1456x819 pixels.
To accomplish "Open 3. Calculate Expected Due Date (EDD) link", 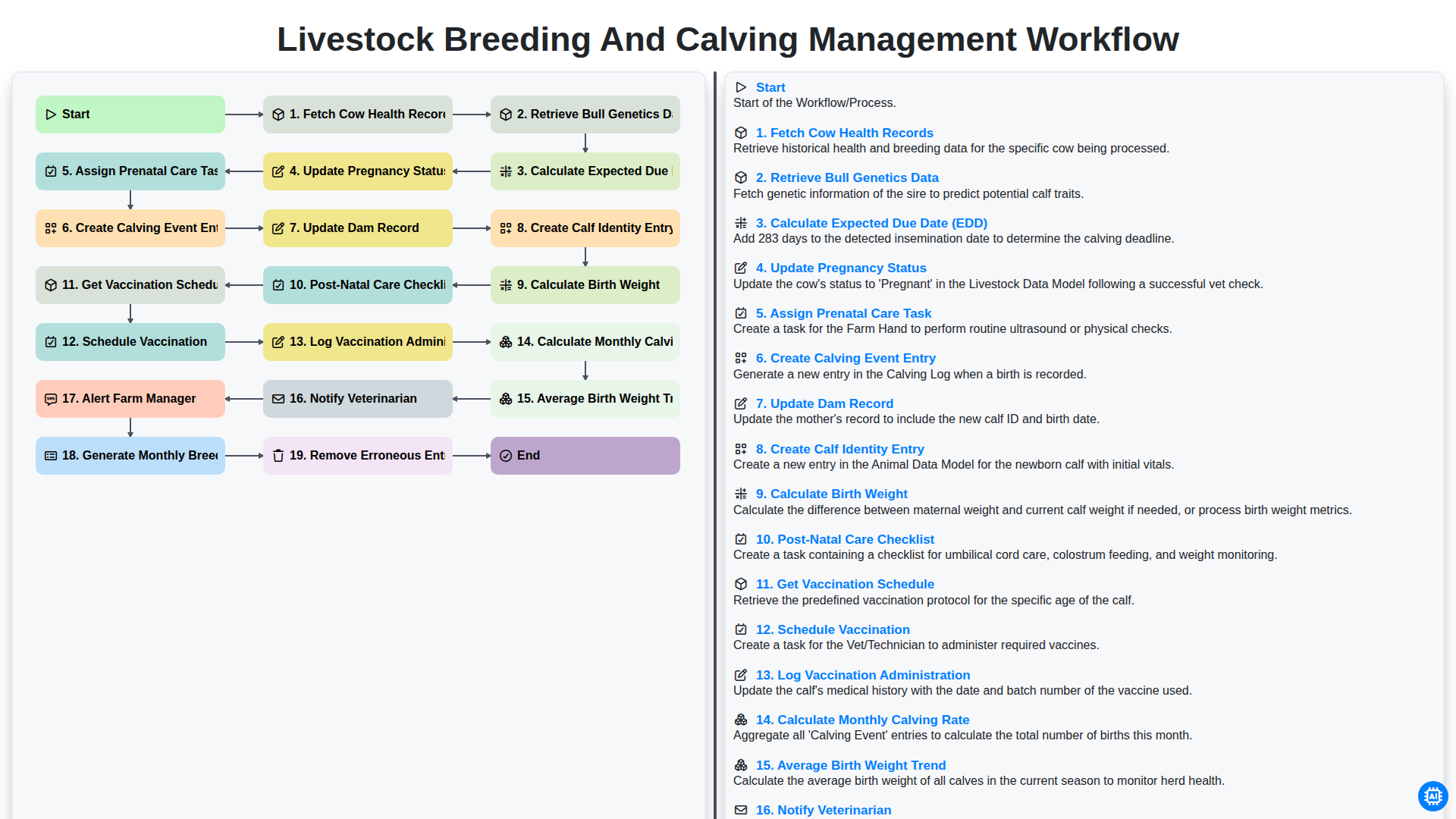I will 871,223.
